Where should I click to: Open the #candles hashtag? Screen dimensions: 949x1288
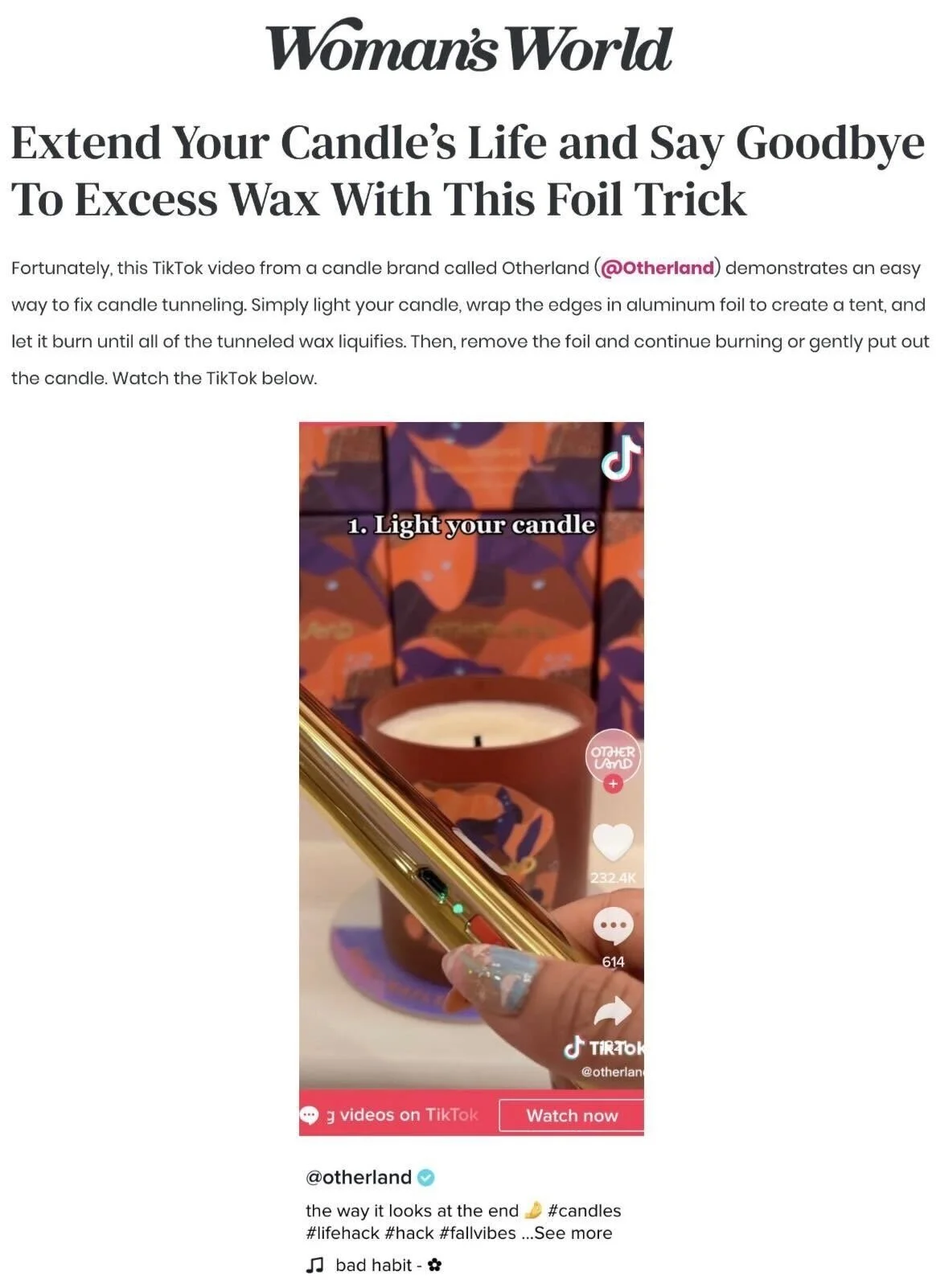coord(584,1210)
